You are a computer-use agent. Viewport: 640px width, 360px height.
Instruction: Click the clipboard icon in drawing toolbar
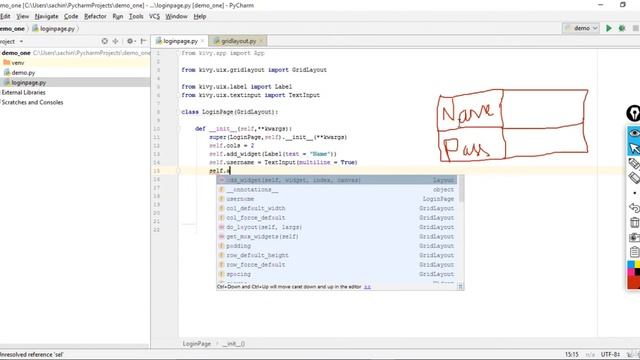(634, 252)
